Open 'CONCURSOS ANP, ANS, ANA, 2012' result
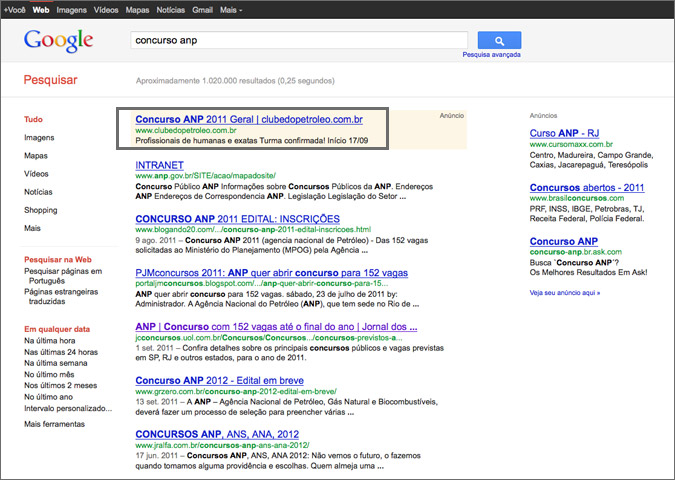675x480 pixels. (217, 434)
